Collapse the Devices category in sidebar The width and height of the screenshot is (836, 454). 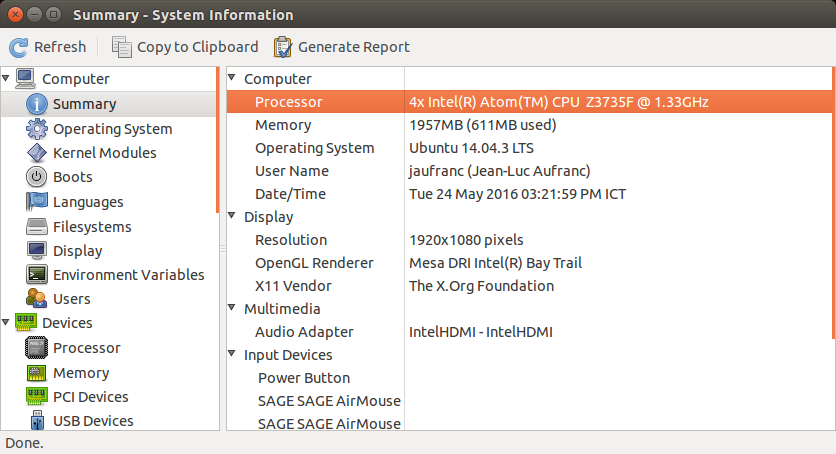point(6,322)
